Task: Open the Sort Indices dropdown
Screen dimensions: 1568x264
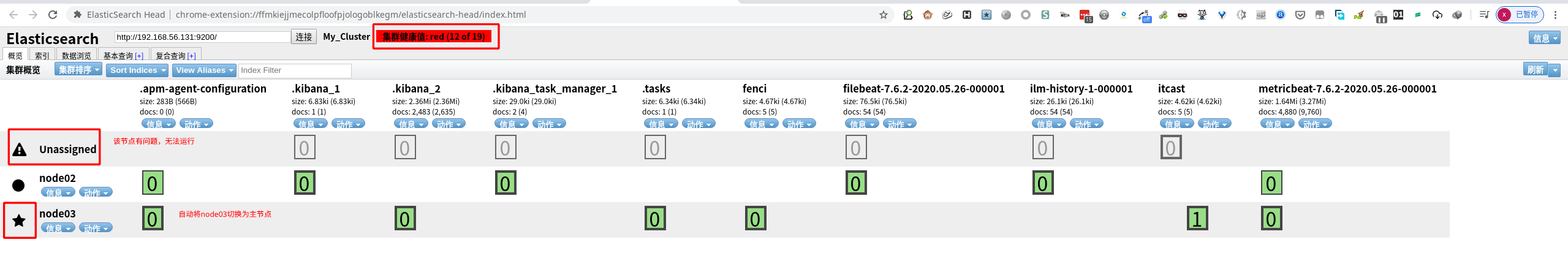Action: (137, 70)
